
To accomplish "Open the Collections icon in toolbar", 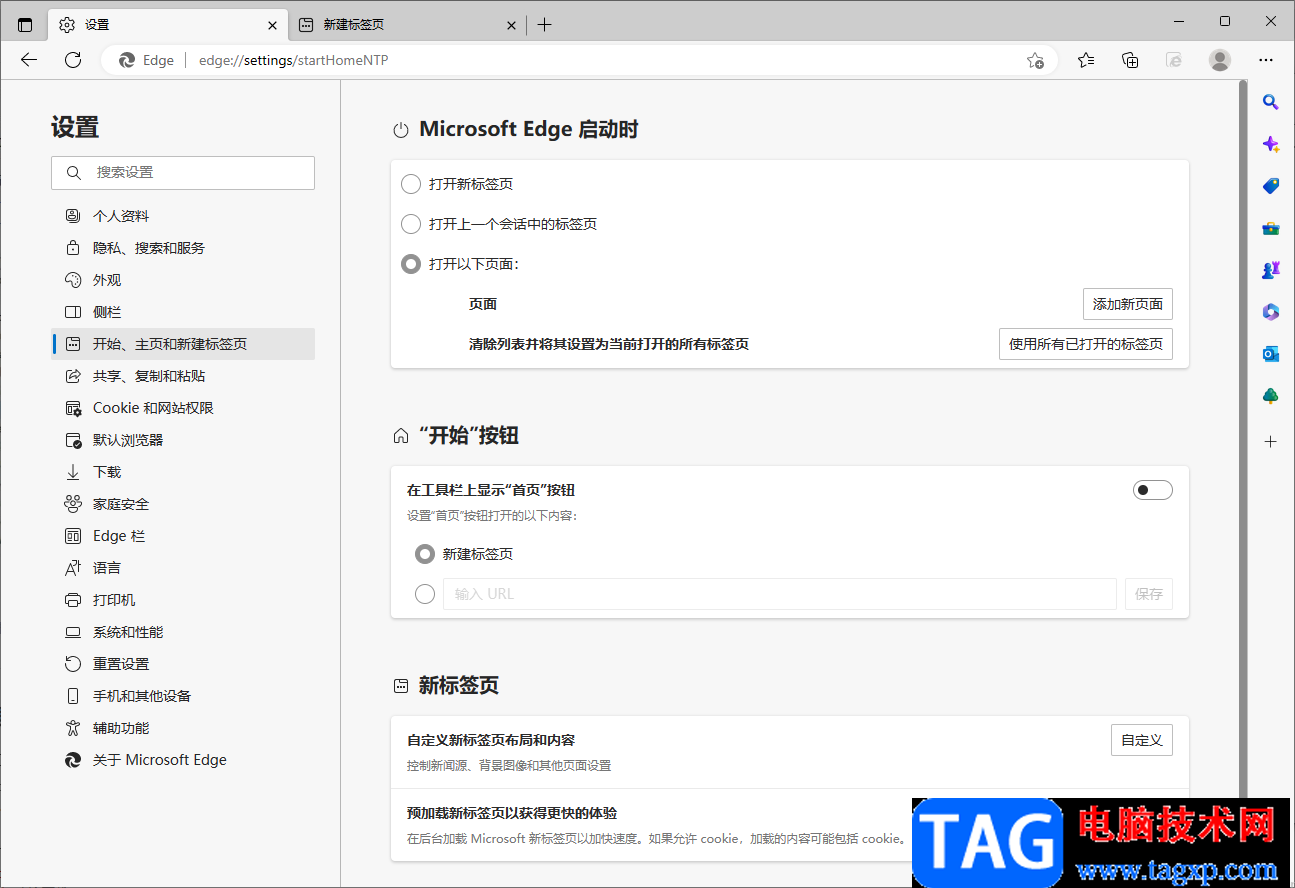I will click(x=1130, y=60).
